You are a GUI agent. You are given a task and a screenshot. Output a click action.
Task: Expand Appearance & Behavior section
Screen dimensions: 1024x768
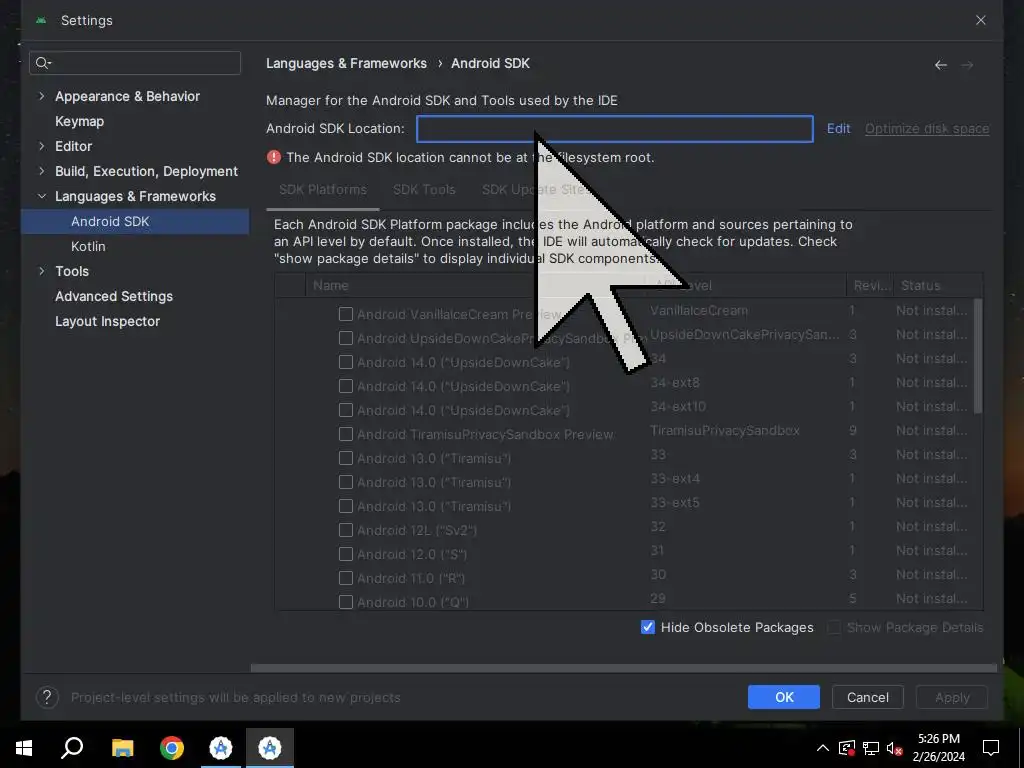point(42,96)
